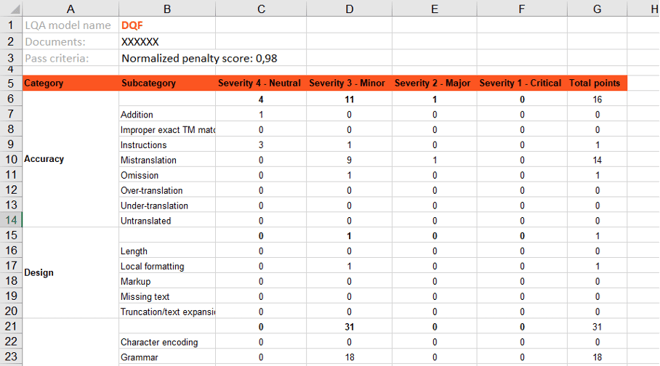Click Grammar total points 18 in column G
Viewport: 660px width, 366px height.
click(x=597, y=357)
